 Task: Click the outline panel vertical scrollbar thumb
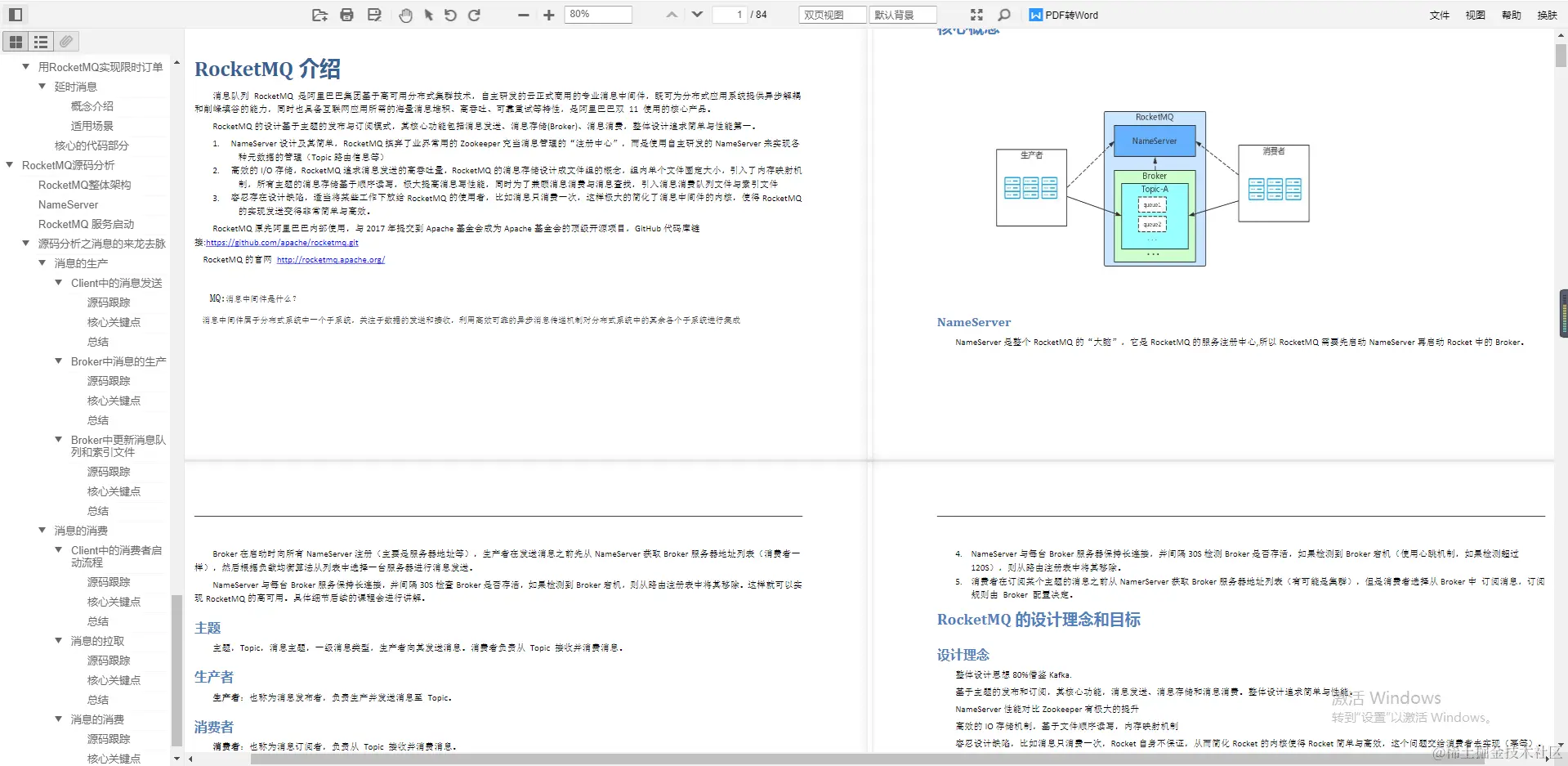(x=176, y=670)
